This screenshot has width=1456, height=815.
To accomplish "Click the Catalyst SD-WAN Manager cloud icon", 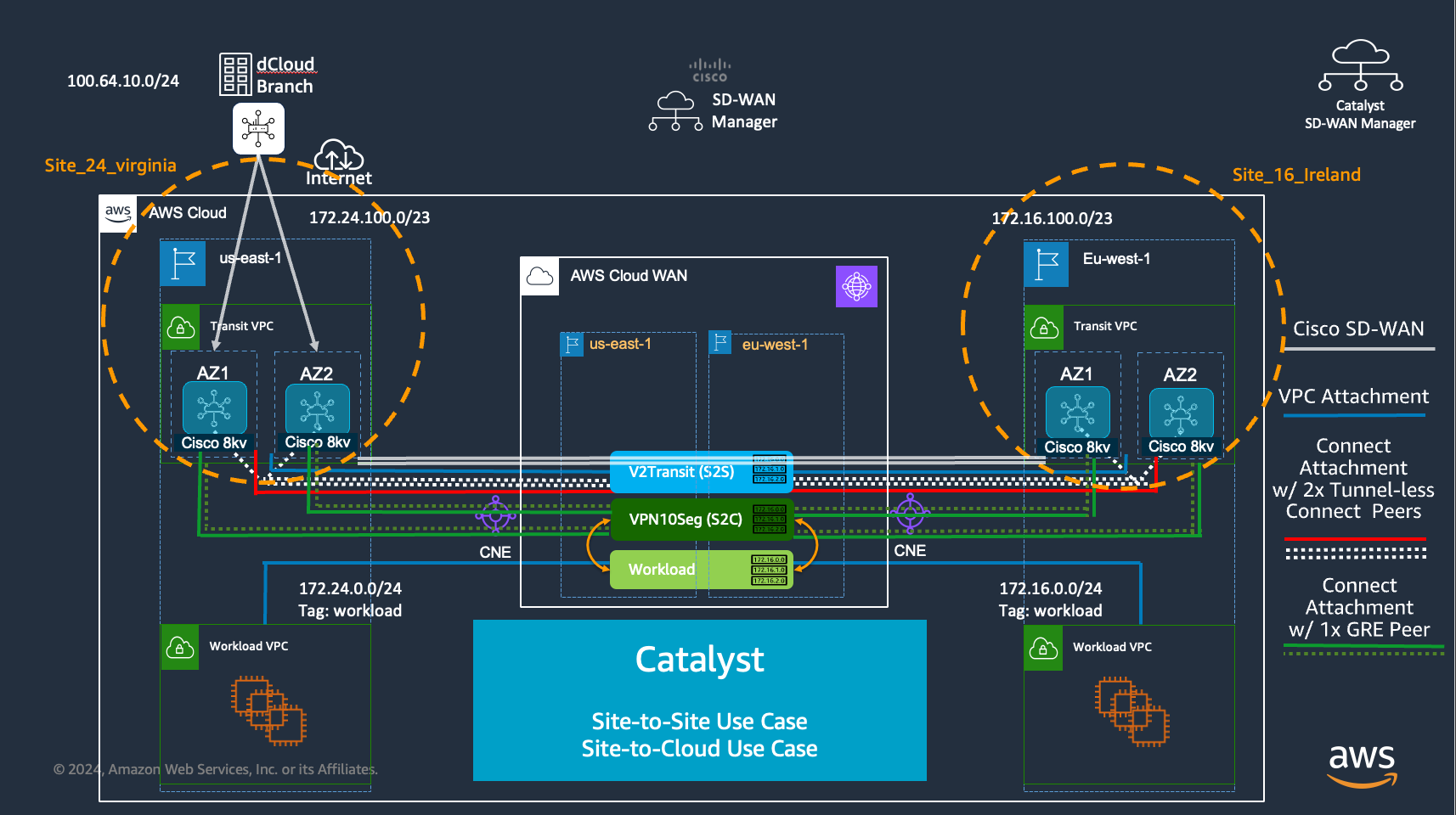I will pyautogui.click(x=1360, y=65).
